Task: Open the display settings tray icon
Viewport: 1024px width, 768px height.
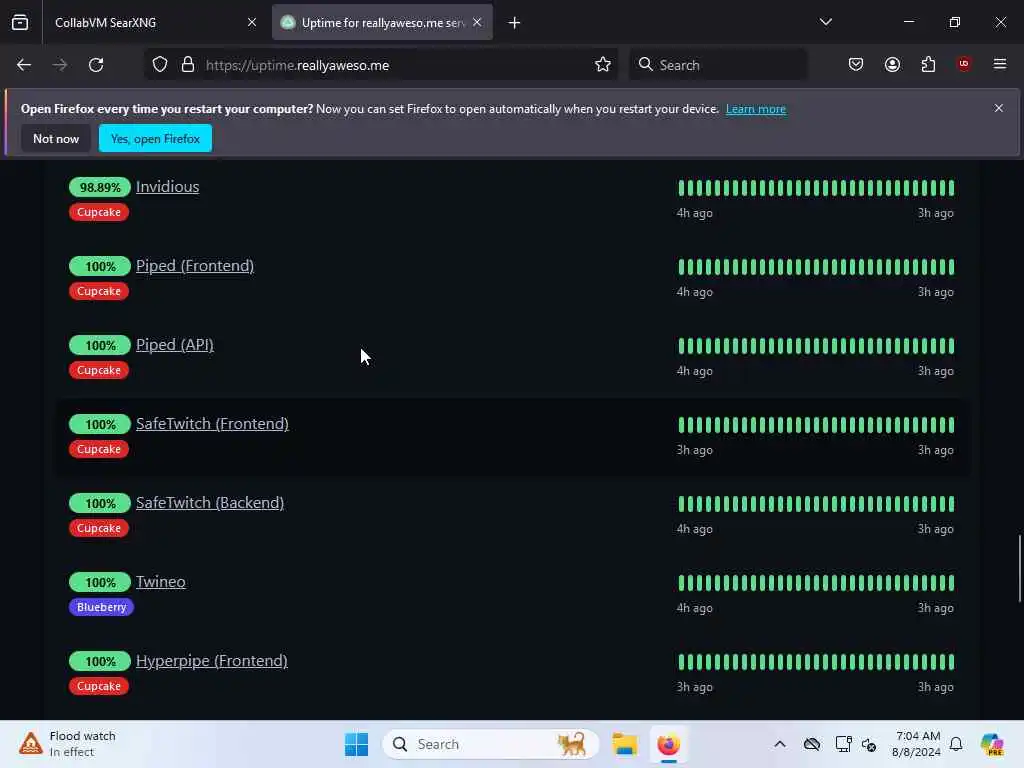Action: (x=843, y=744)
